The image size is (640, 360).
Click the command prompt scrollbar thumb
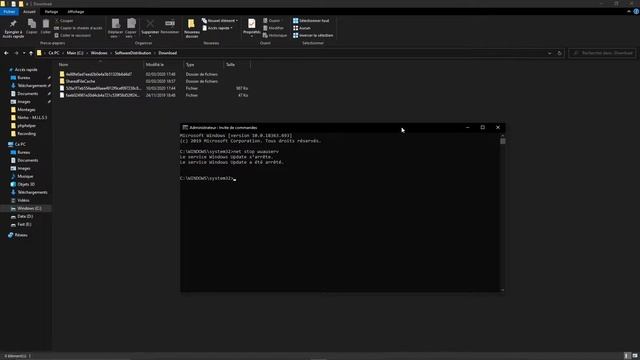click(x=503, y=141)
